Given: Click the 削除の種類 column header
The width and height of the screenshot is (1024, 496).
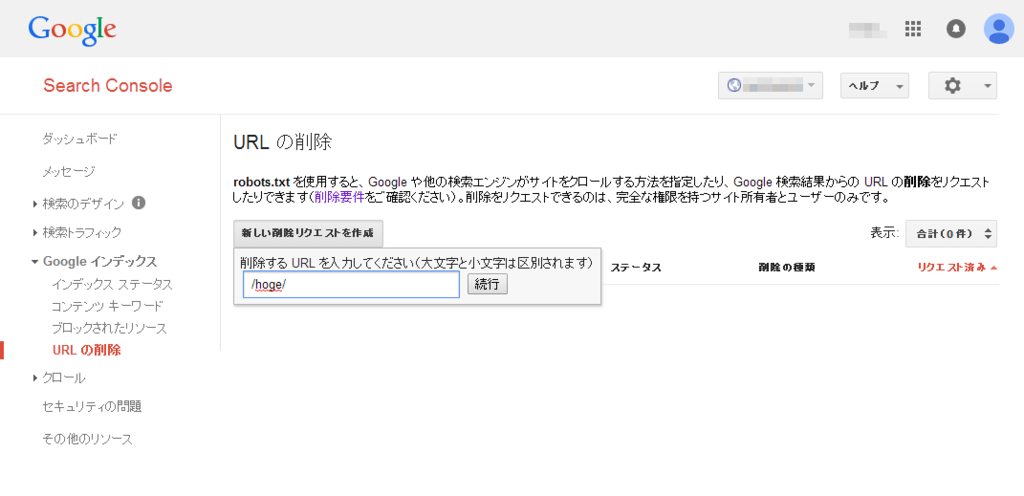Looking at the screenshot, I should [787, 268].
